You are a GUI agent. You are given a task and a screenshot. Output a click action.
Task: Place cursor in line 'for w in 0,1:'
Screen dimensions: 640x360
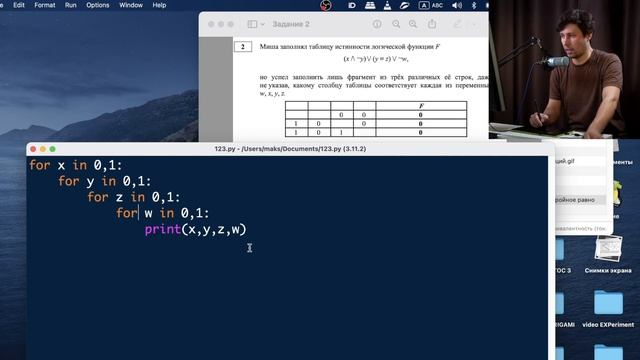(x=162, y=213)
